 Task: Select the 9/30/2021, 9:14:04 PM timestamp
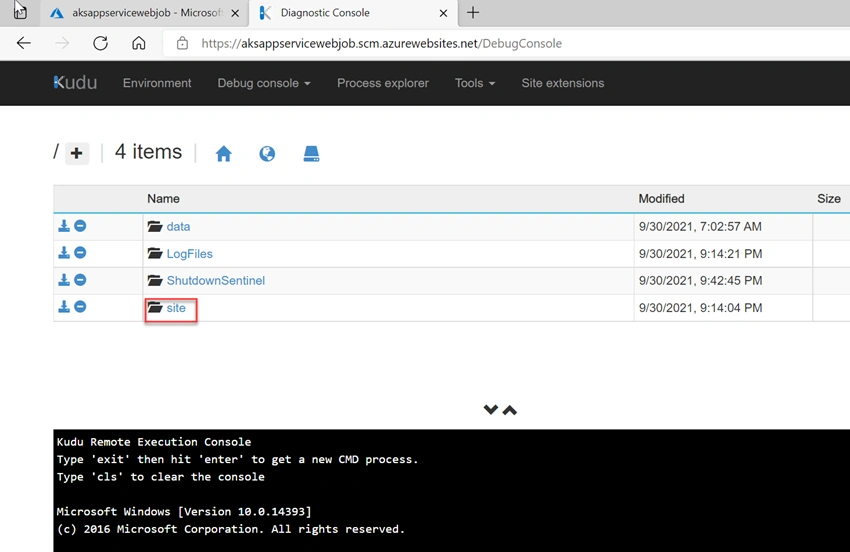[x=700, y=308]
